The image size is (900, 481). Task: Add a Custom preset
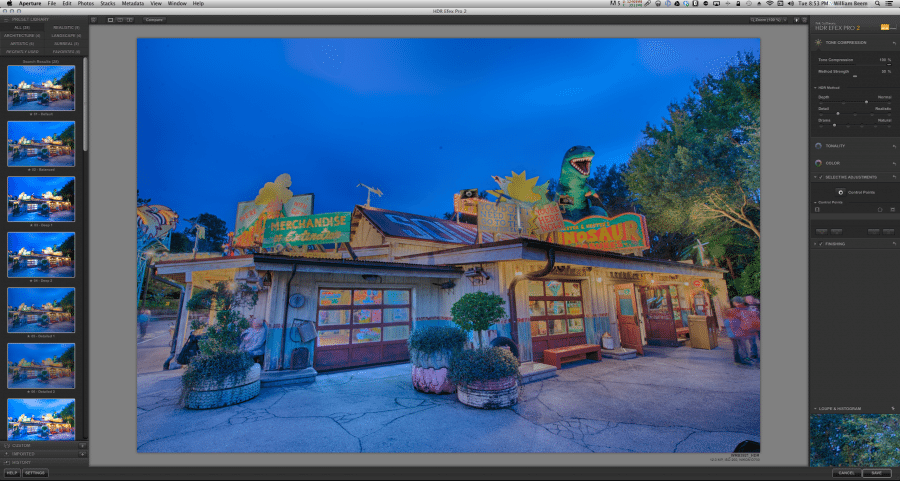click(82, 445)
